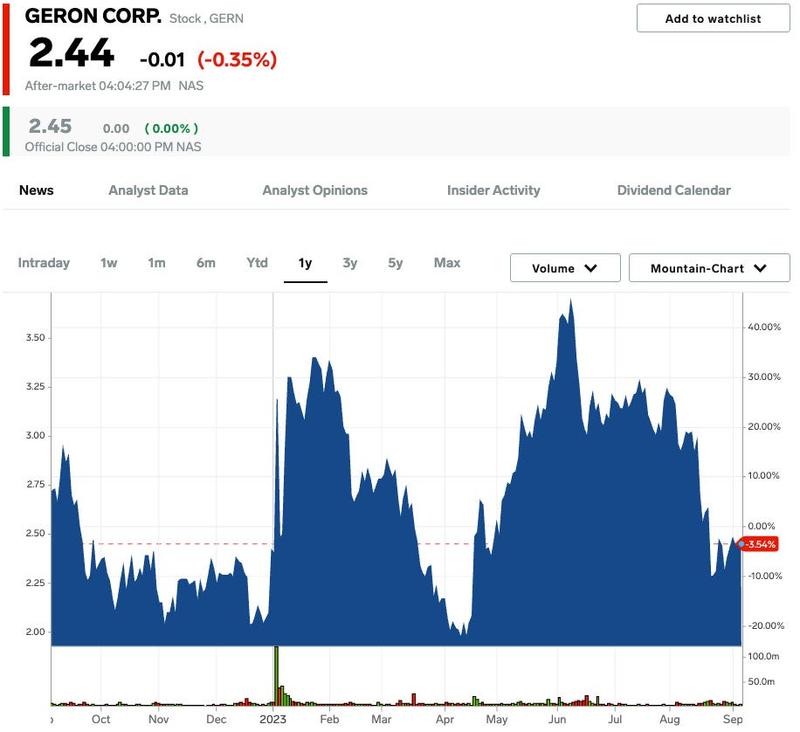This screenshot has height=732, width=800.
Task: Select 1m chart range
Action: tap(157, 263)
